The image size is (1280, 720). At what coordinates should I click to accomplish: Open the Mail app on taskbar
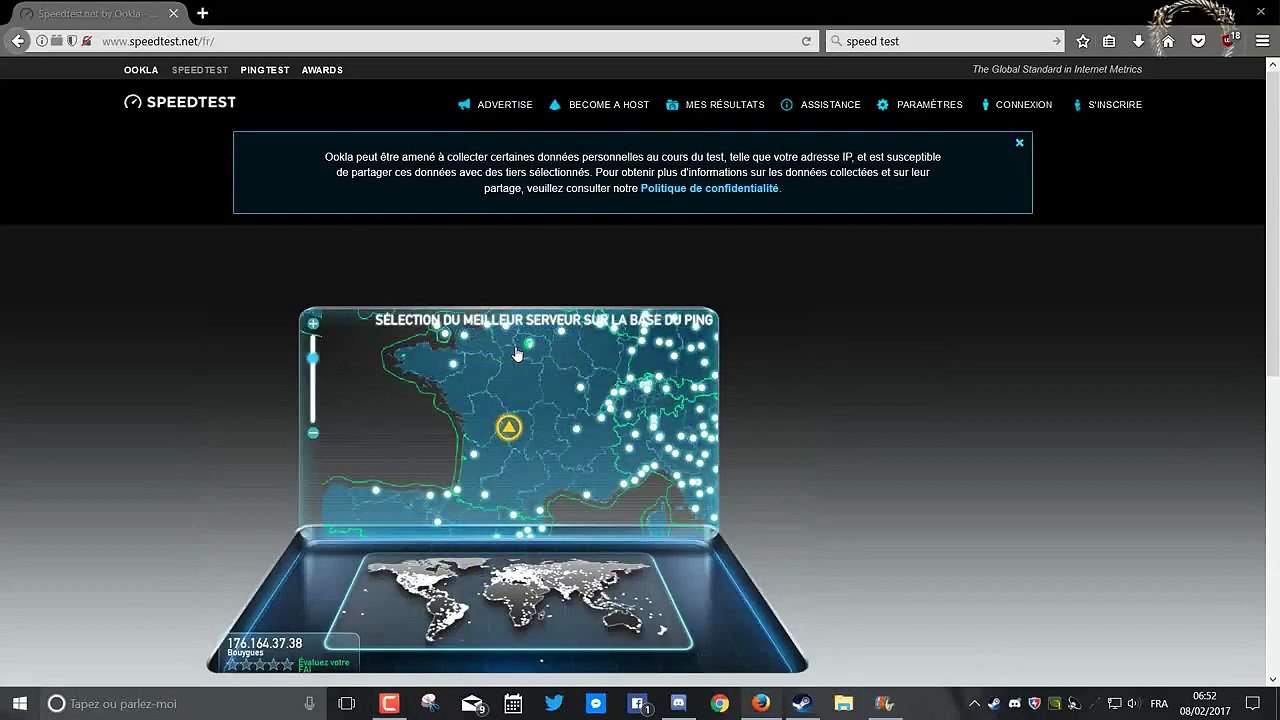pos(472,704)
